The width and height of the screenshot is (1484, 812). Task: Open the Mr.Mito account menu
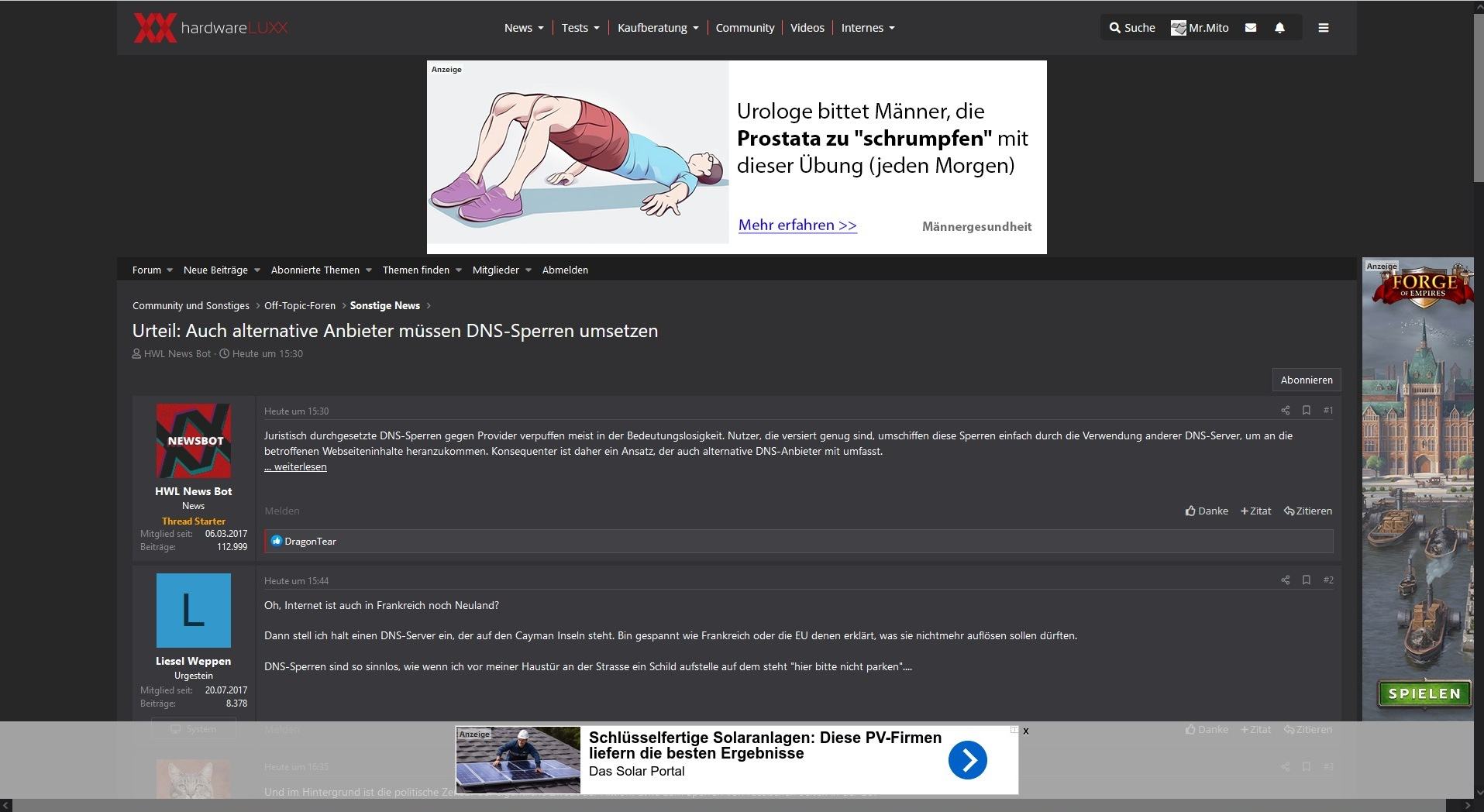(1200, 28)
